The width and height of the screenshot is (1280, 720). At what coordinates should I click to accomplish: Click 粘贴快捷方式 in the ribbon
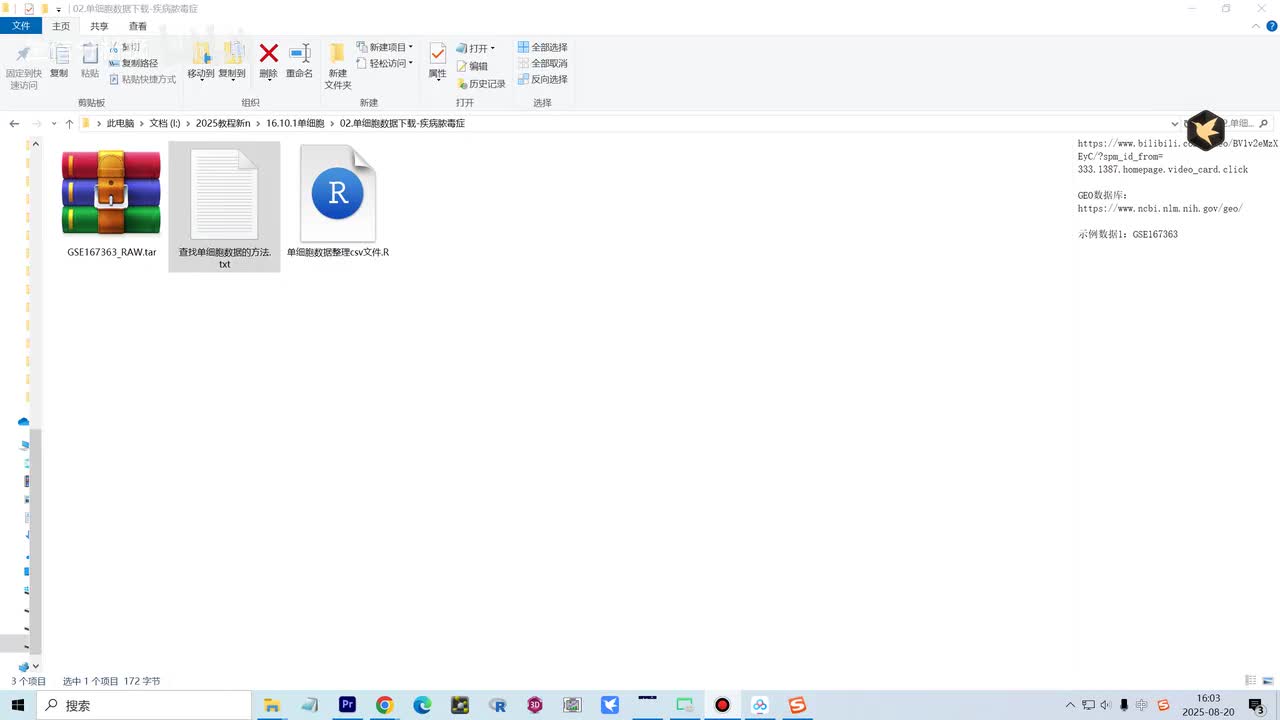(x=142, y=79)
